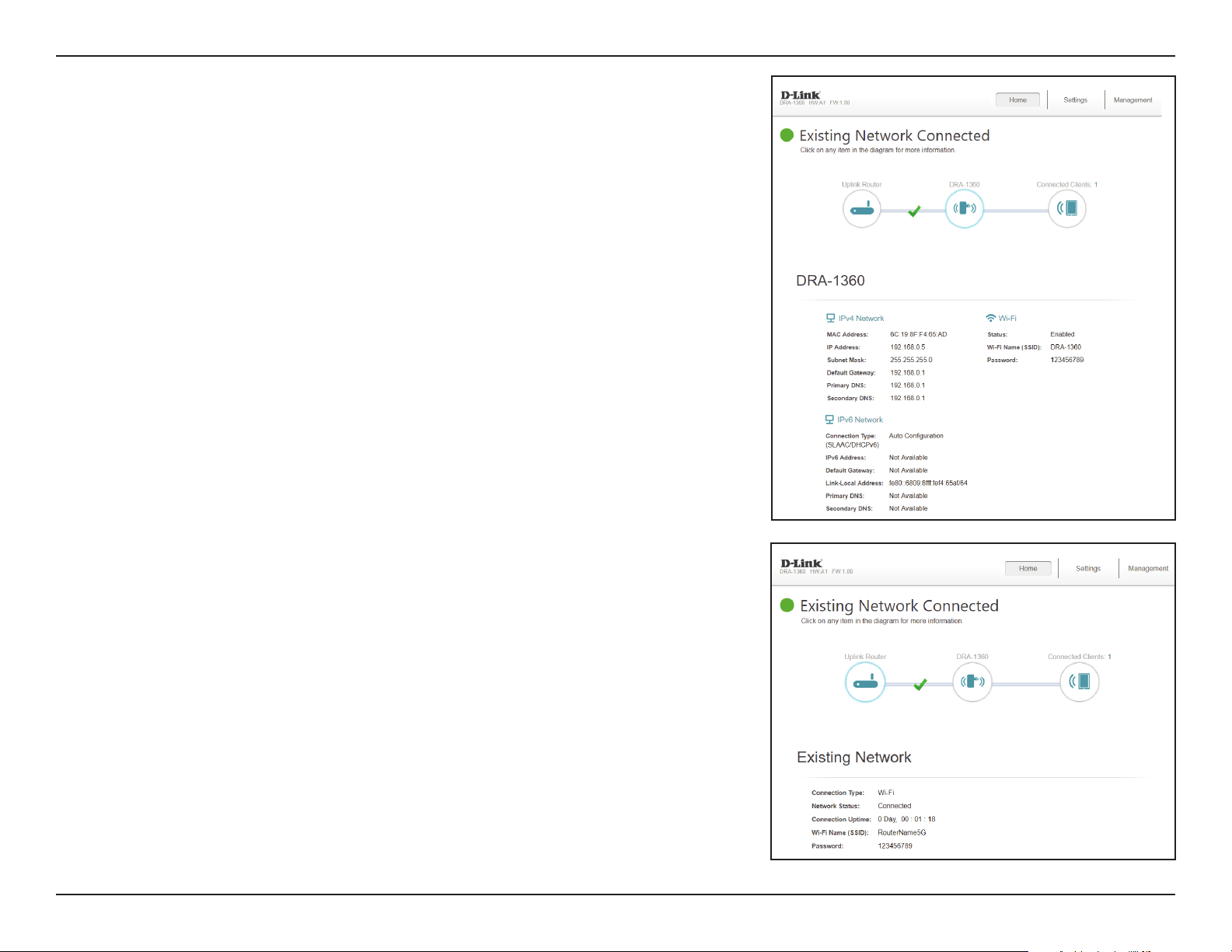Viewport: 1232px width, 952px height.
Task: Click the 'Connected Clients: 1' label above the Existing Network details
Action: pos(1080,657)
